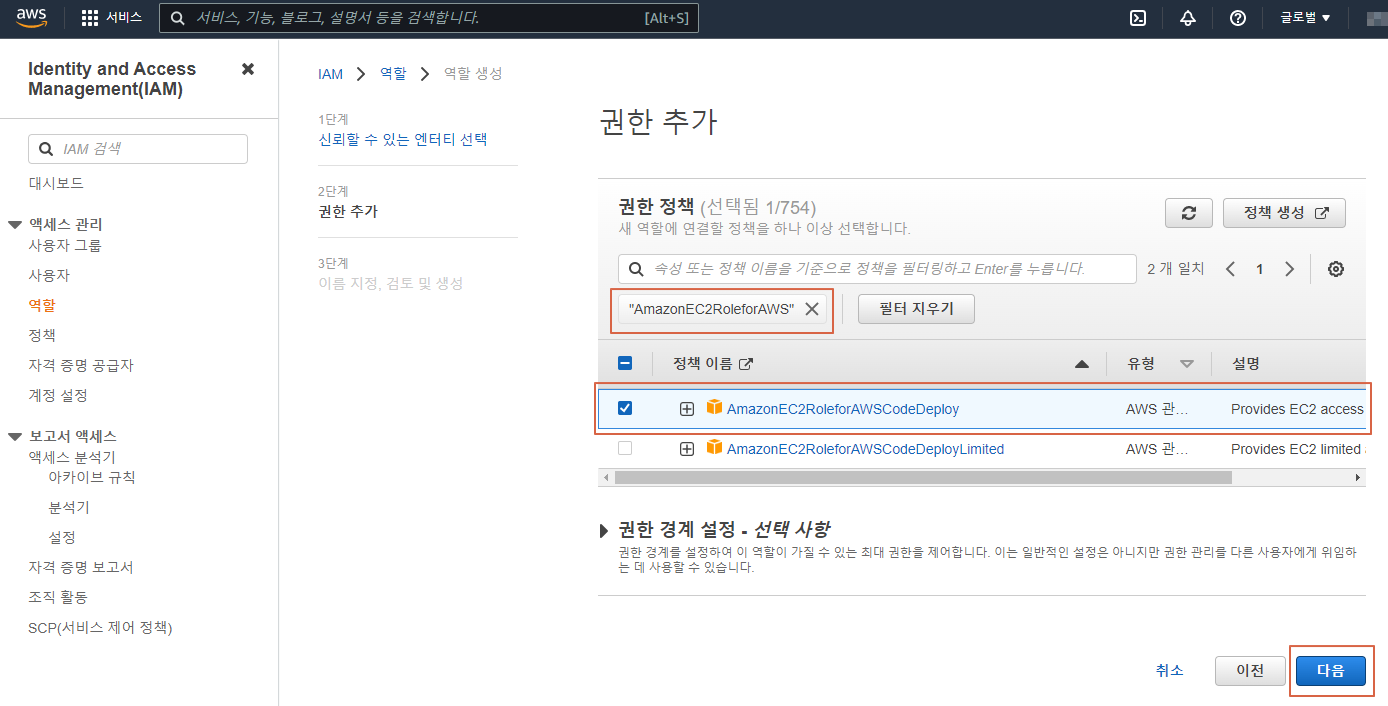Click the 취소 link

tap(1169, 671)
